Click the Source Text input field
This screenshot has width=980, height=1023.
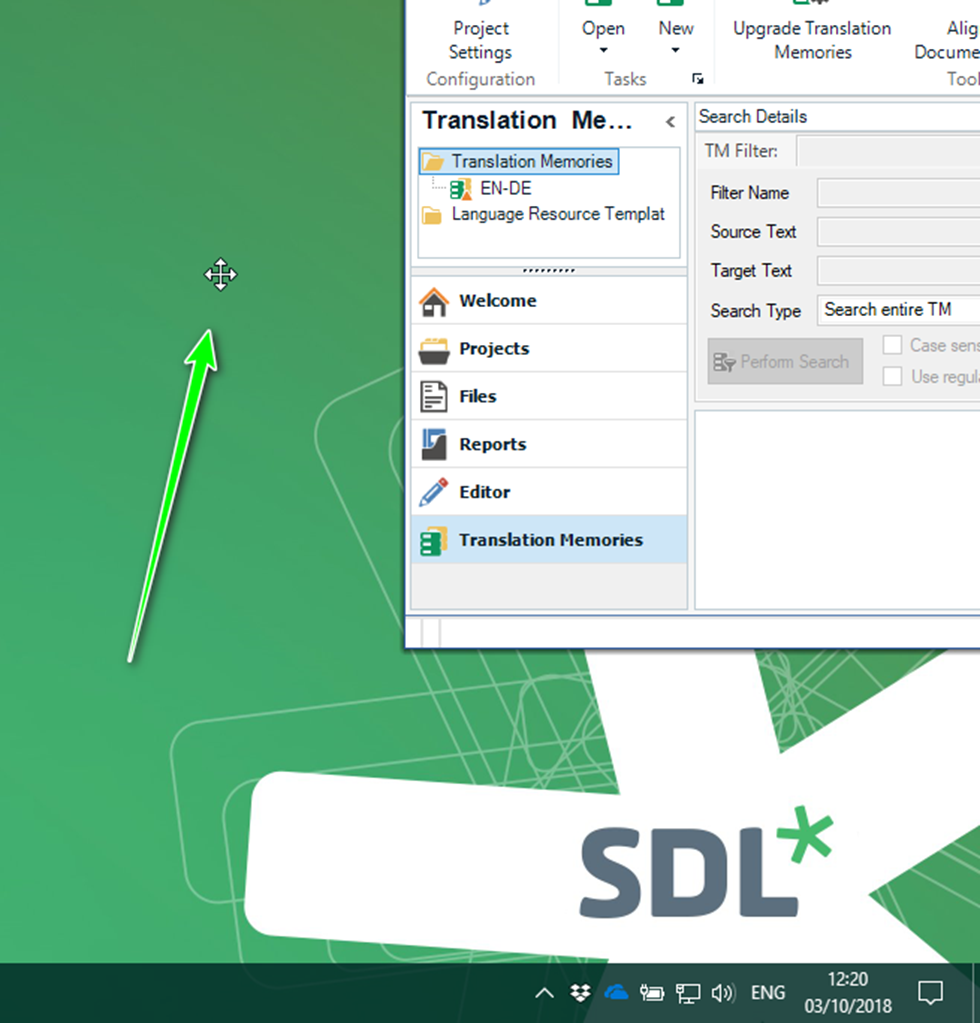897,232
